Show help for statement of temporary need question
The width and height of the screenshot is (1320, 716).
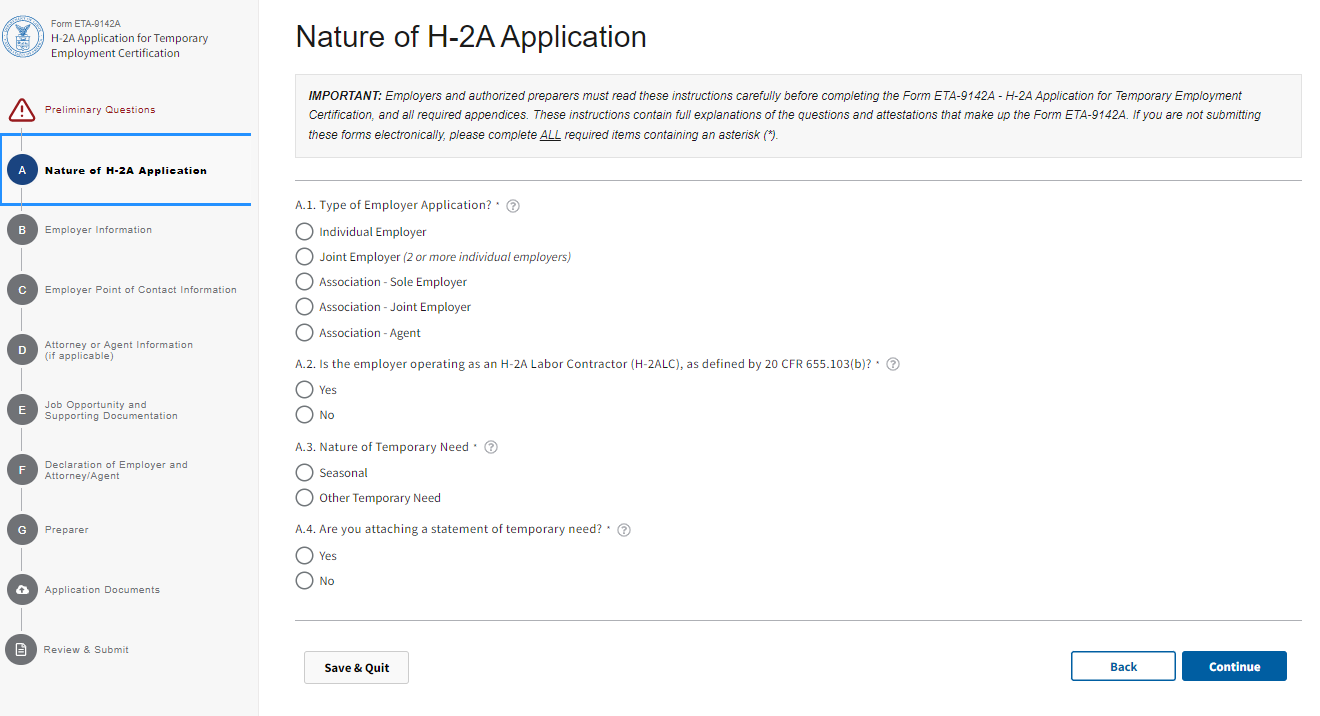[624, 530]
